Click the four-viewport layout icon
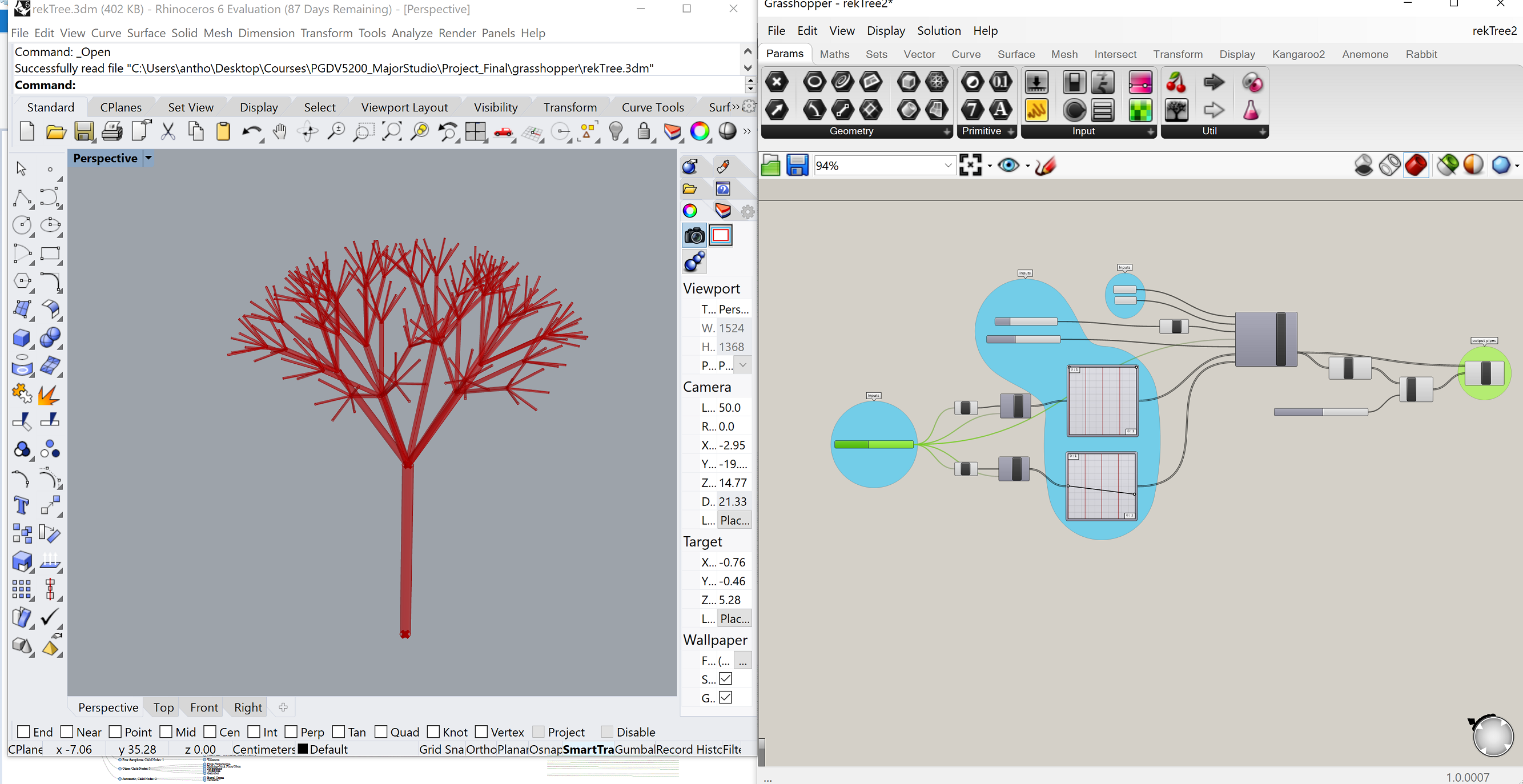This screenshot has height=784, width=1523. [x=475, y=131]
